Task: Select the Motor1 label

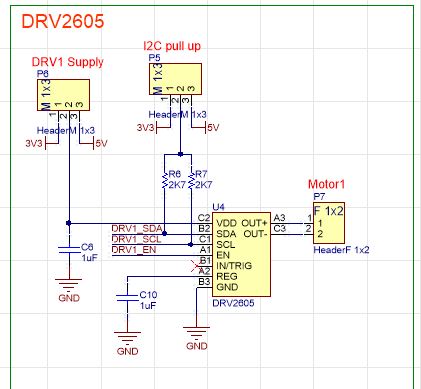Action: [326, 184]
